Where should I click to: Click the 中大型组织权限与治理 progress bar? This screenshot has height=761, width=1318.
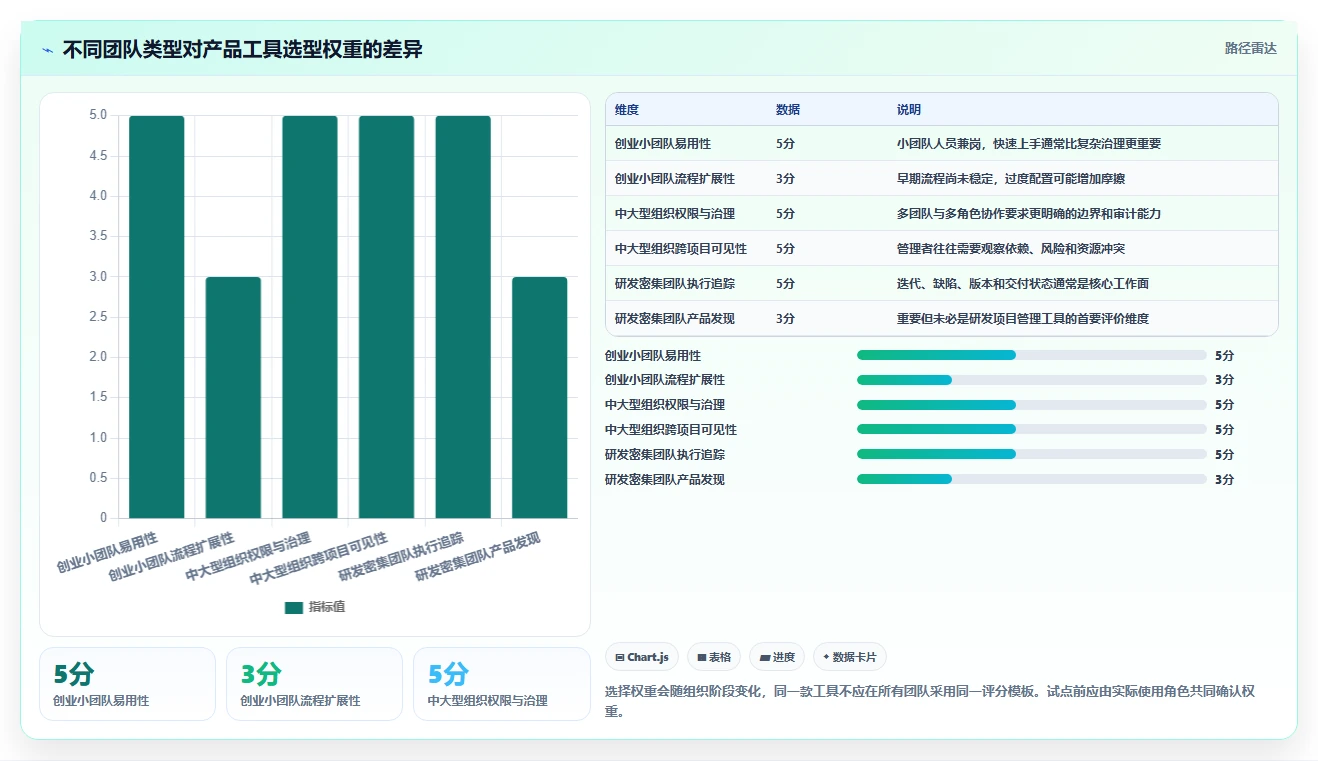pos(1032,405)
